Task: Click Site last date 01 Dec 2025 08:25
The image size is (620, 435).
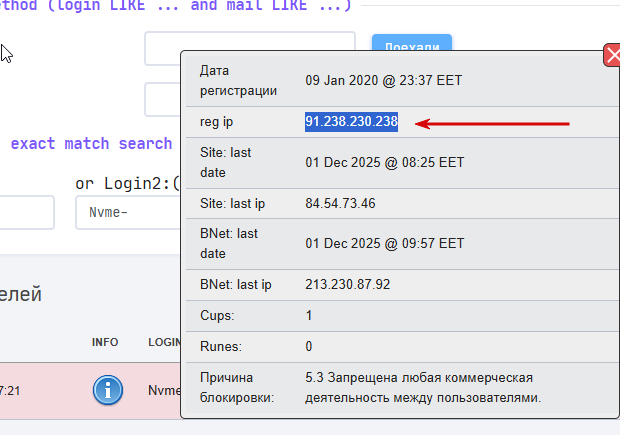Action: [384, 163]
